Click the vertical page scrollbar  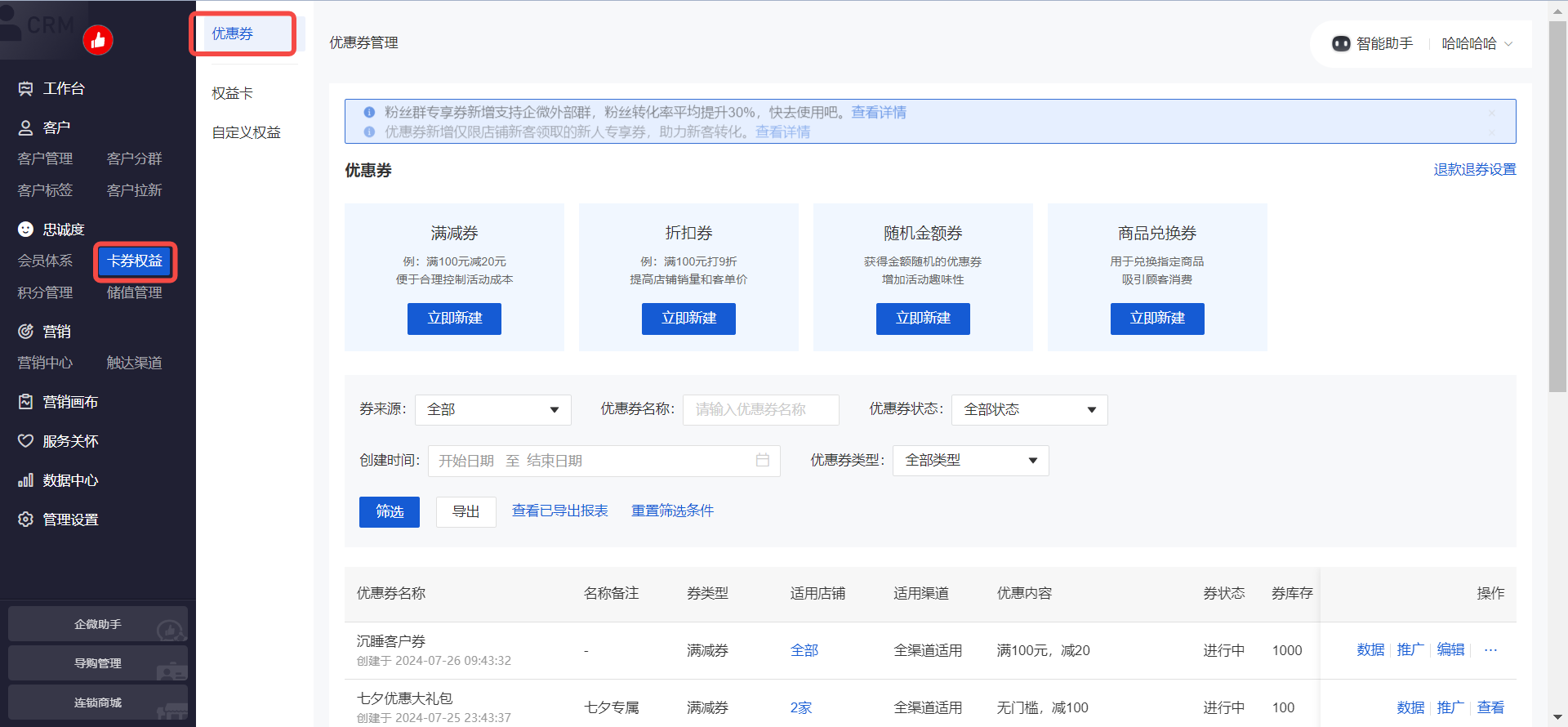1557,206
